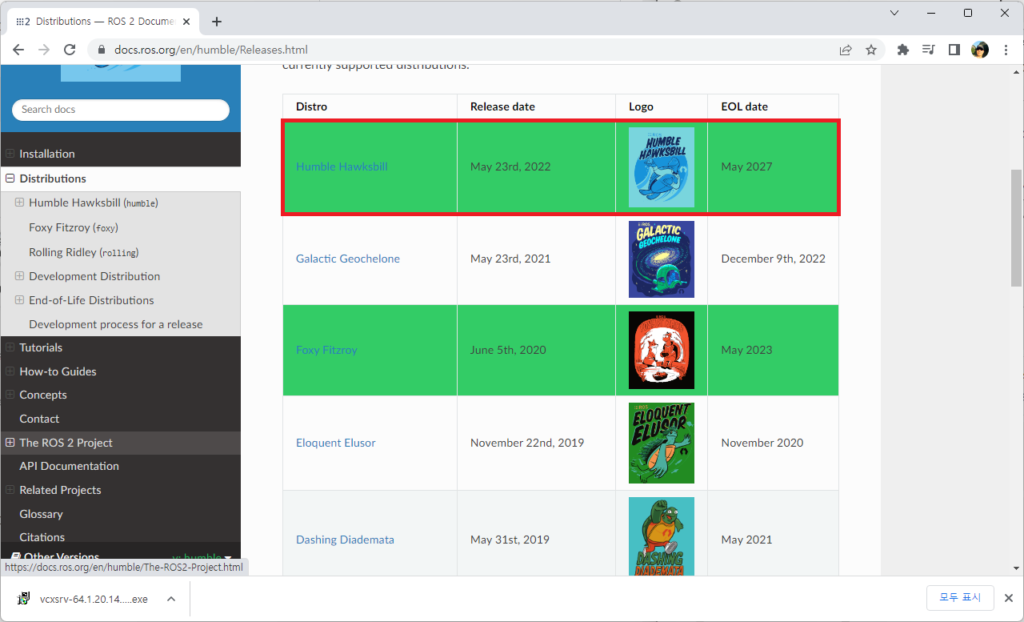Expand Development Distribution sidebar item
Image resolution: width=1024 pixels, height=622 pixels.
click(20, 276)
